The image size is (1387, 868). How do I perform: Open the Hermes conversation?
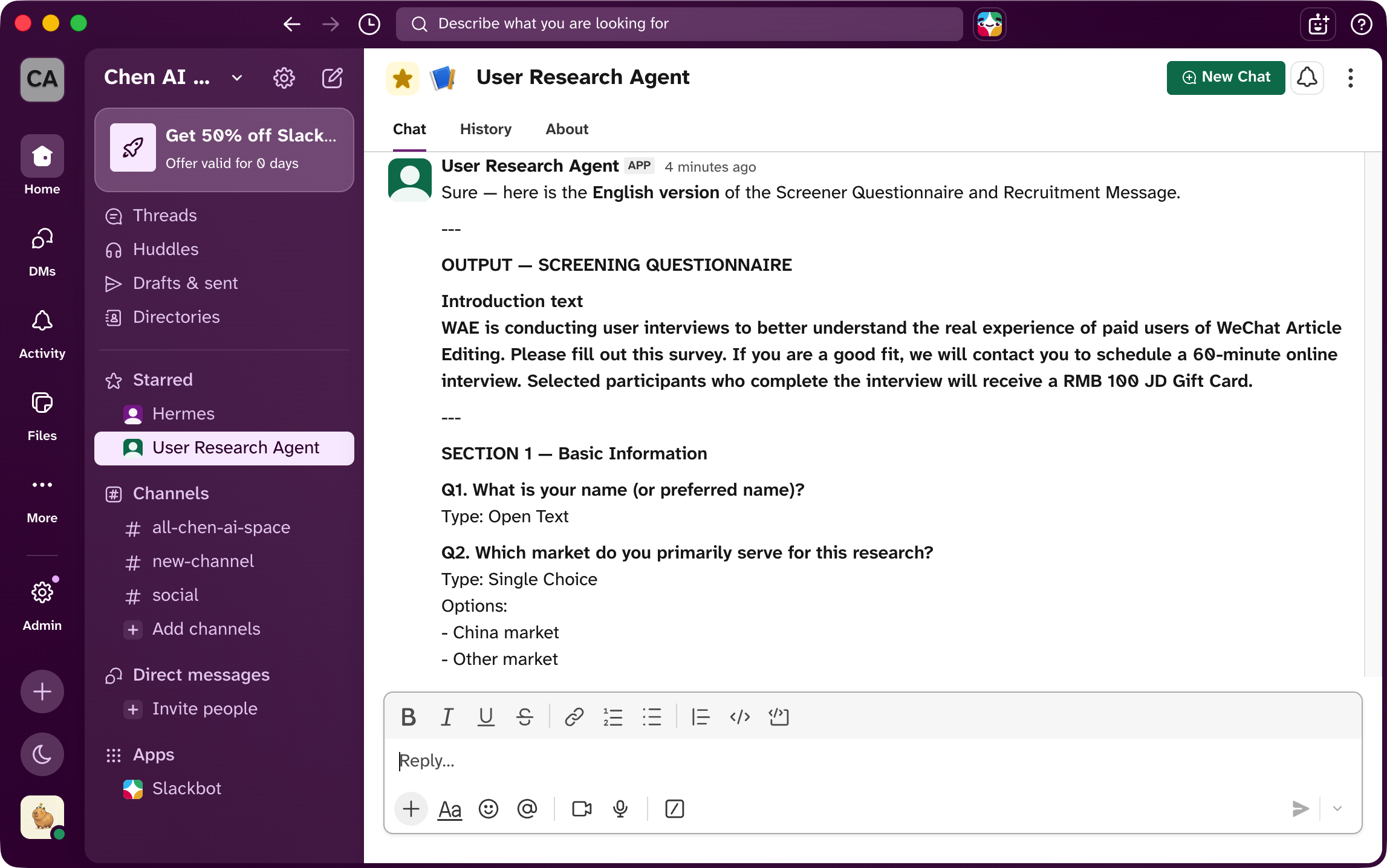click(224, 414)
